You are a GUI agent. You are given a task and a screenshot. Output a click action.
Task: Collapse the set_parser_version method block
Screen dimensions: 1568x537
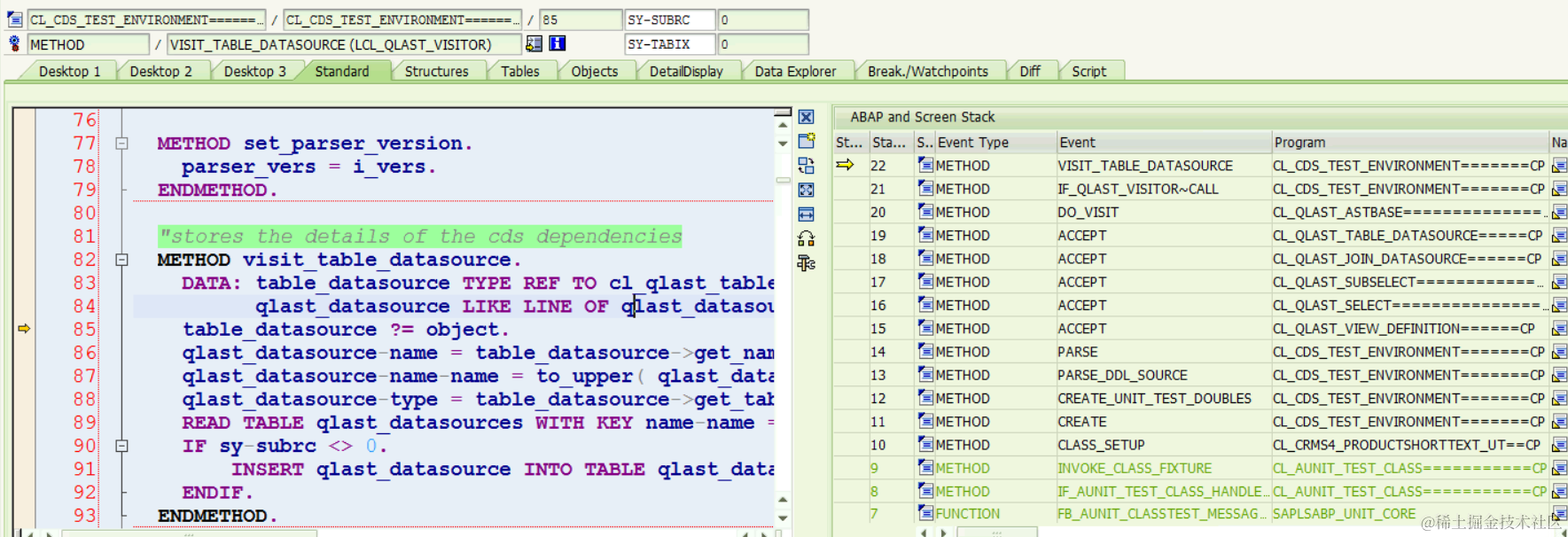point(121,143)
